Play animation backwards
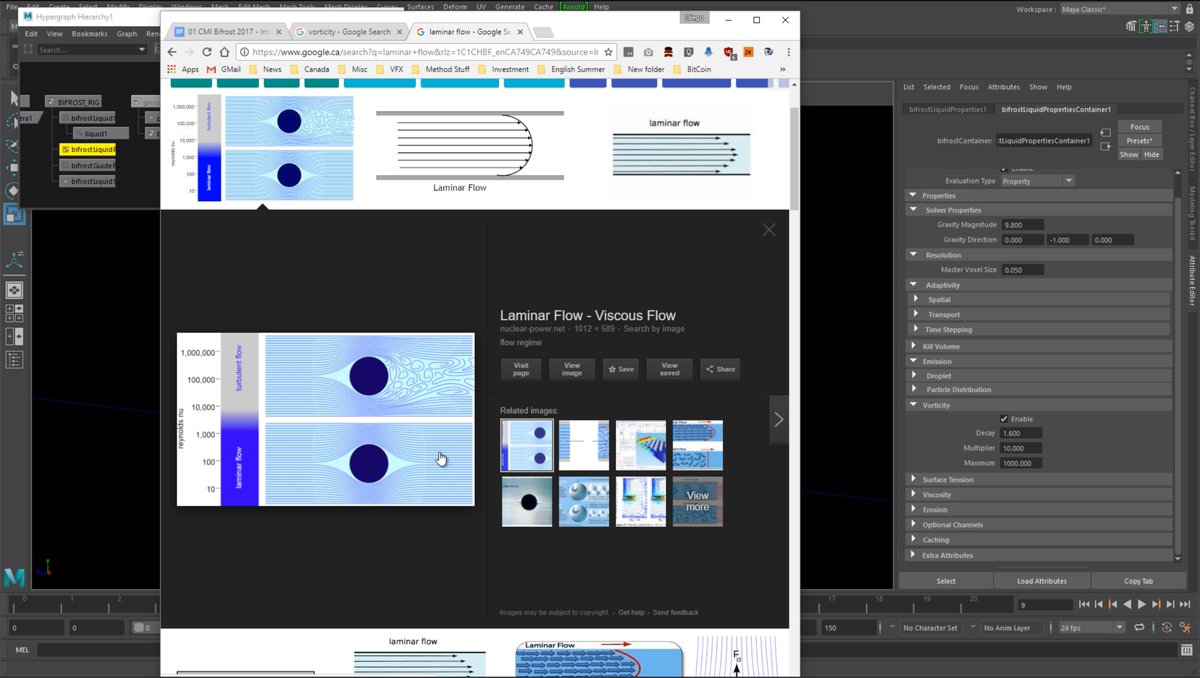The image size is (1200, 678). pos(1128,604)
